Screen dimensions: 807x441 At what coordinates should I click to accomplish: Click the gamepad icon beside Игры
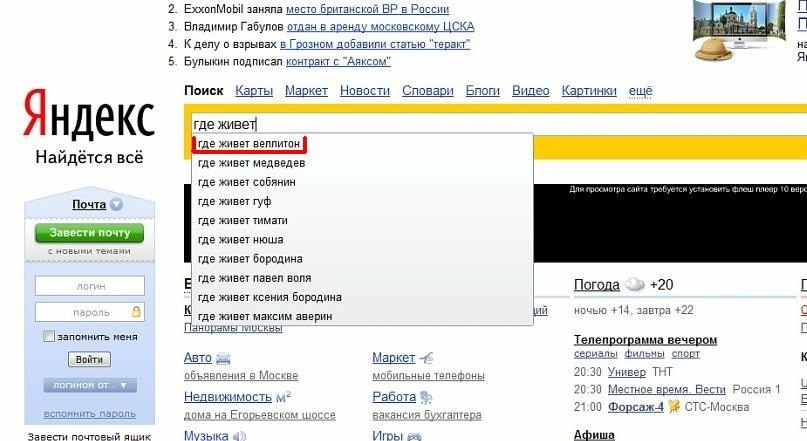pyautogui.click(x=414, y=436)
